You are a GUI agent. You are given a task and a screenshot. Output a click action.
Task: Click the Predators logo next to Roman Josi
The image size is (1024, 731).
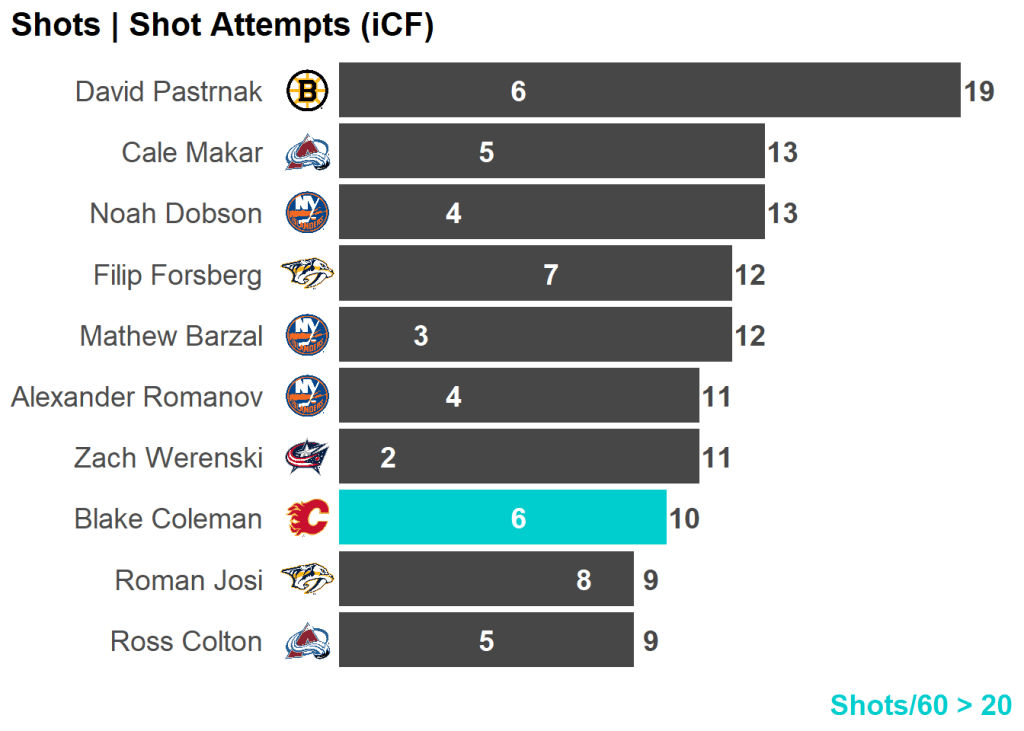pos(307,580)
